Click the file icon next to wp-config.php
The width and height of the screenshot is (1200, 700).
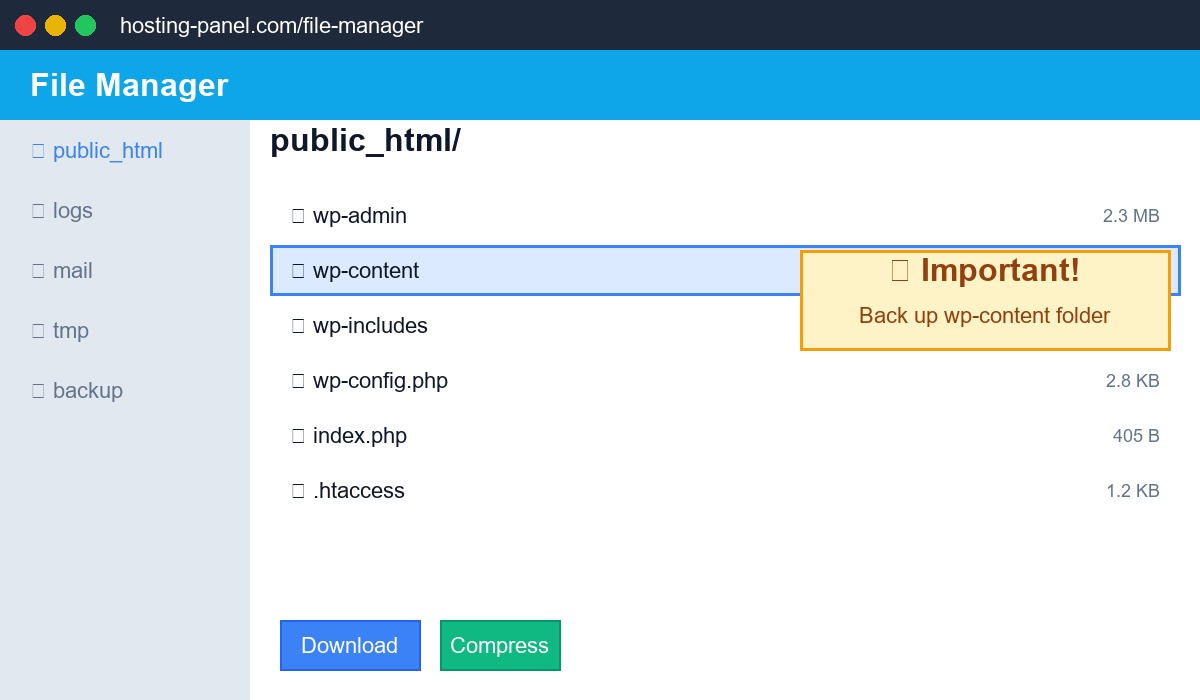click(297, 380)
